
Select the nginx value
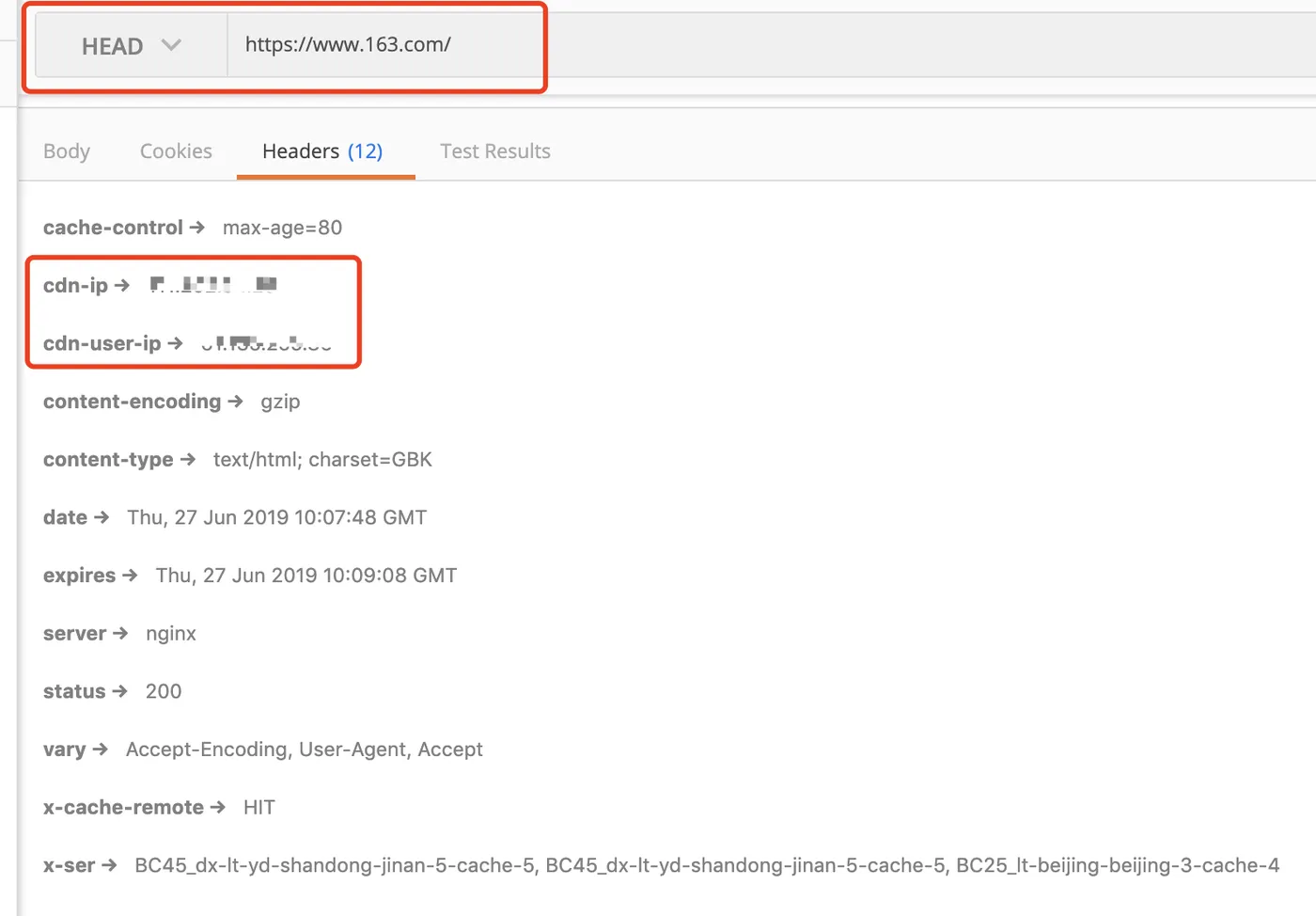pyautogui.click(x=171, y=634)
